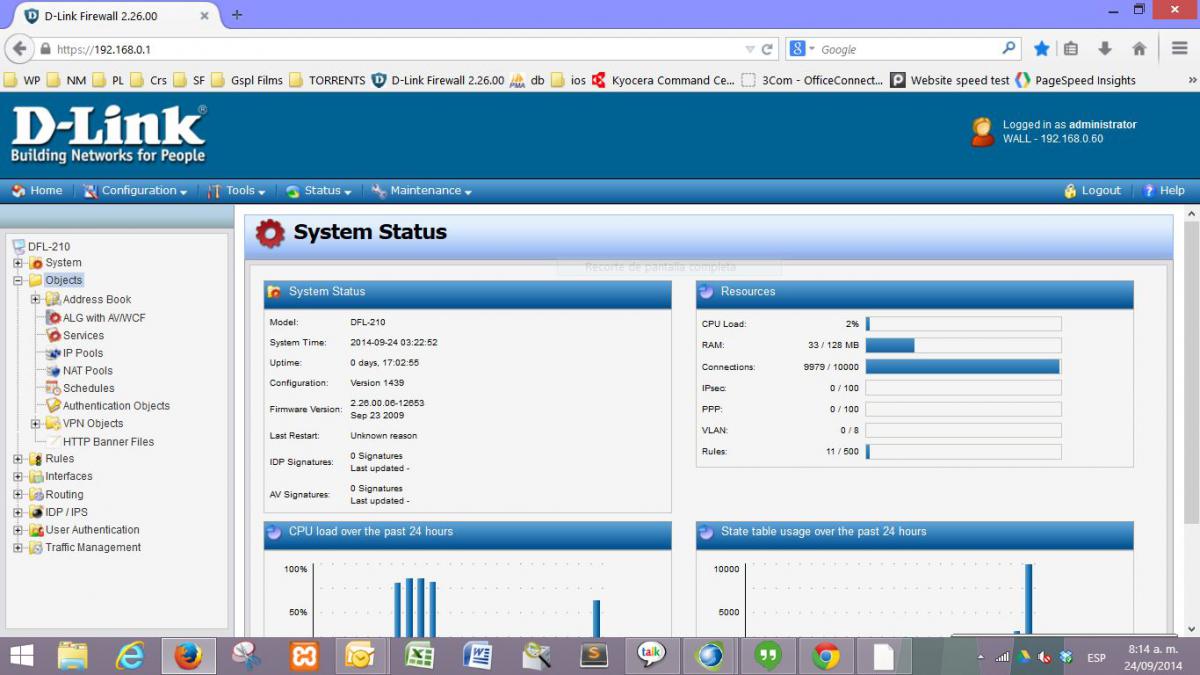Open Word from the taskbar

(478, 655)
